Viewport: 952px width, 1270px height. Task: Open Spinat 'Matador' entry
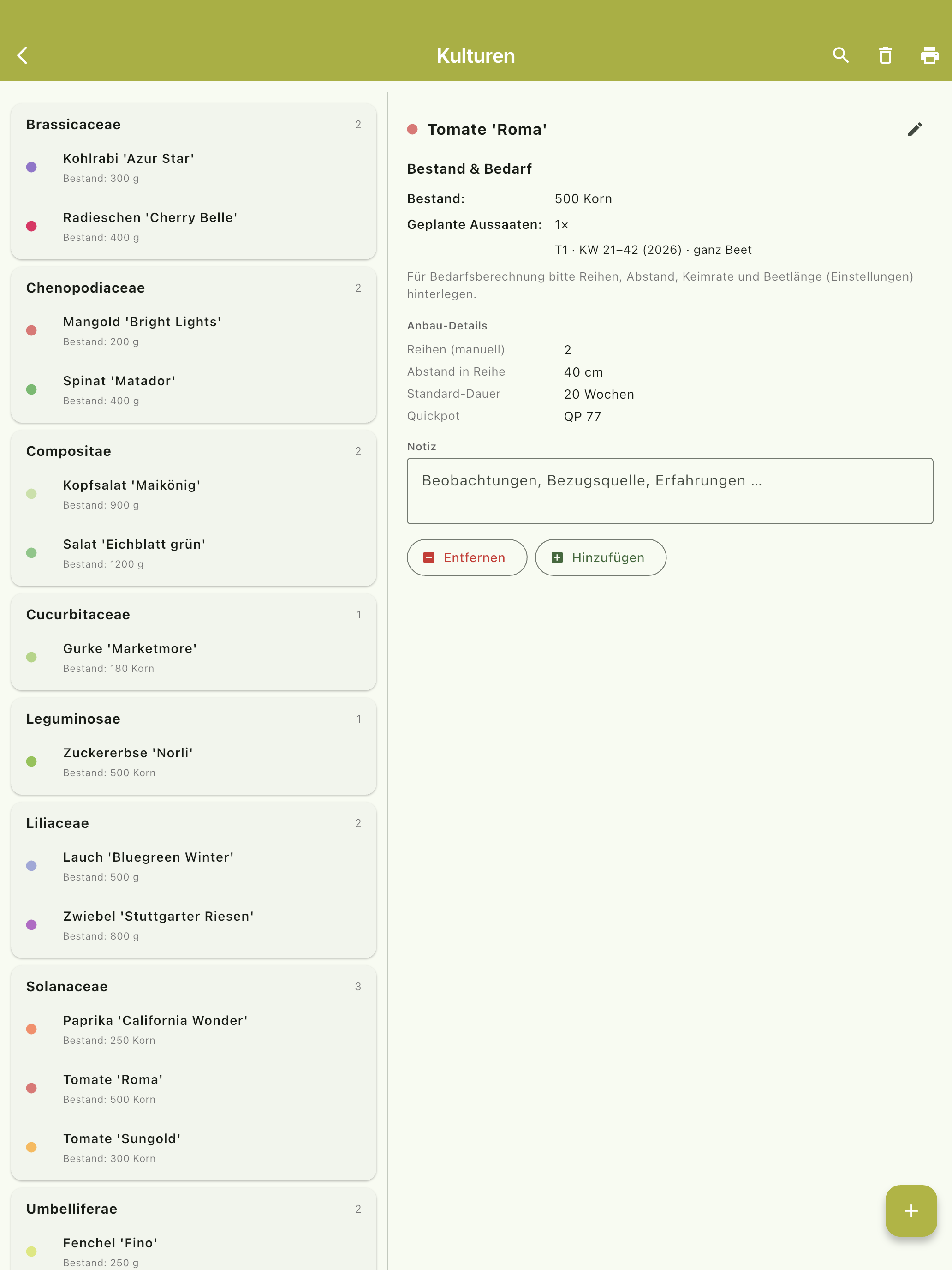pos(194,390)
